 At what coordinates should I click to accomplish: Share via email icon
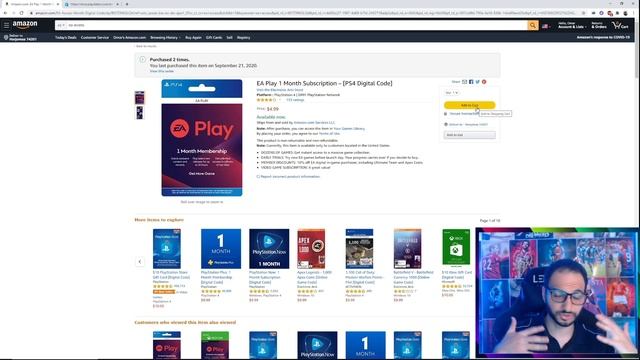click(x=464, y=82)
